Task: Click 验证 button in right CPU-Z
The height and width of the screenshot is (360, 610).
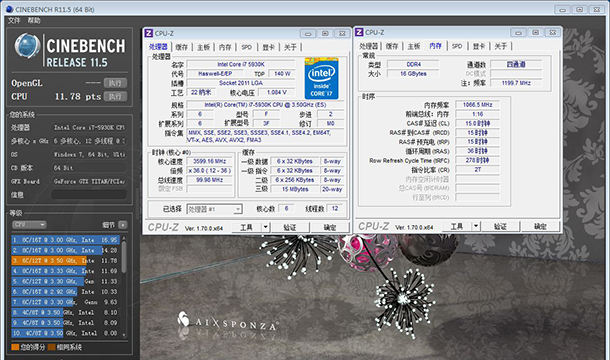Action: (500, 226)
